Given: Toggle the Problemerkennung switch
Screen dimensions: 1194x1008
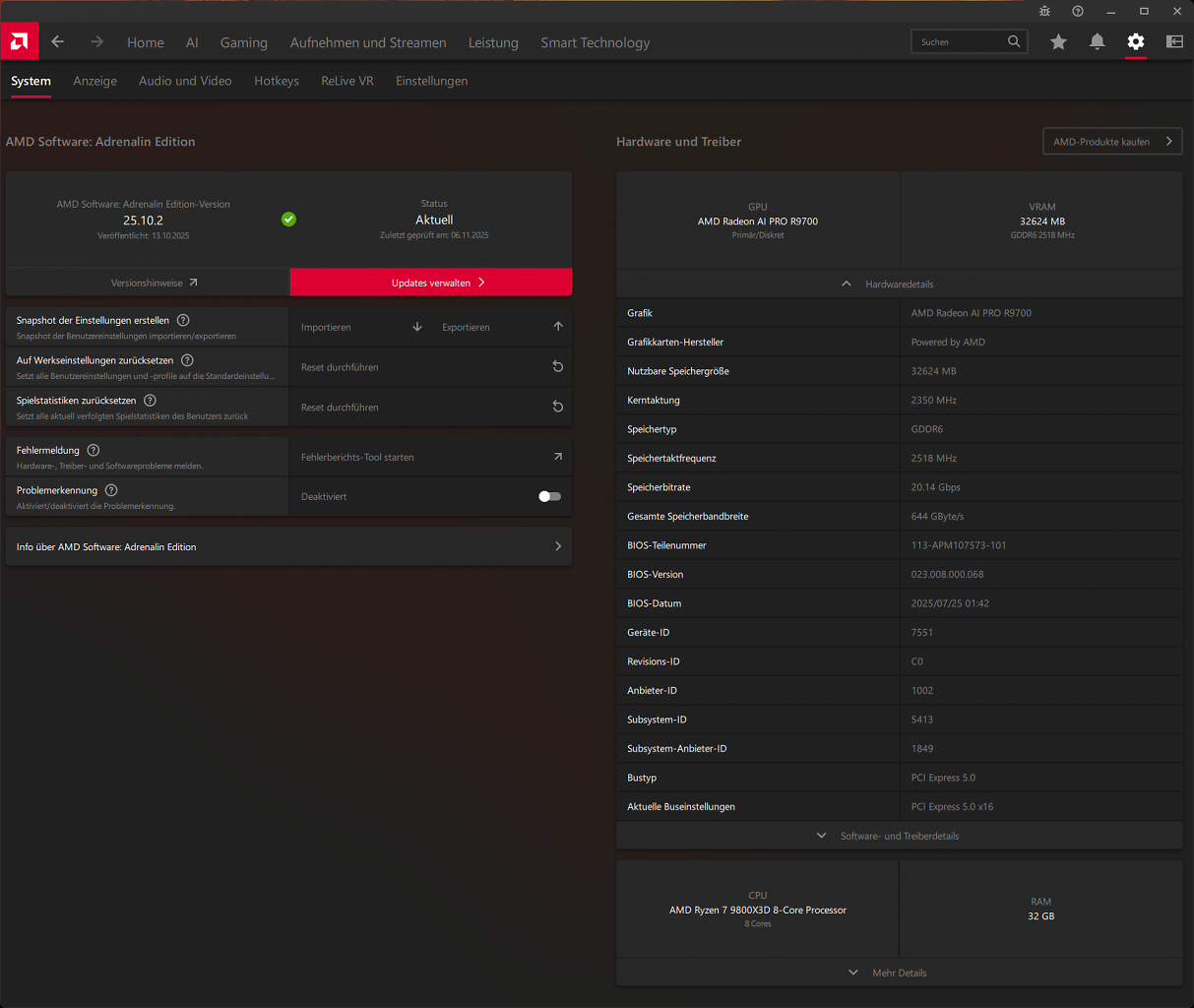Looking at the screenshot, I should click(549, 496).
